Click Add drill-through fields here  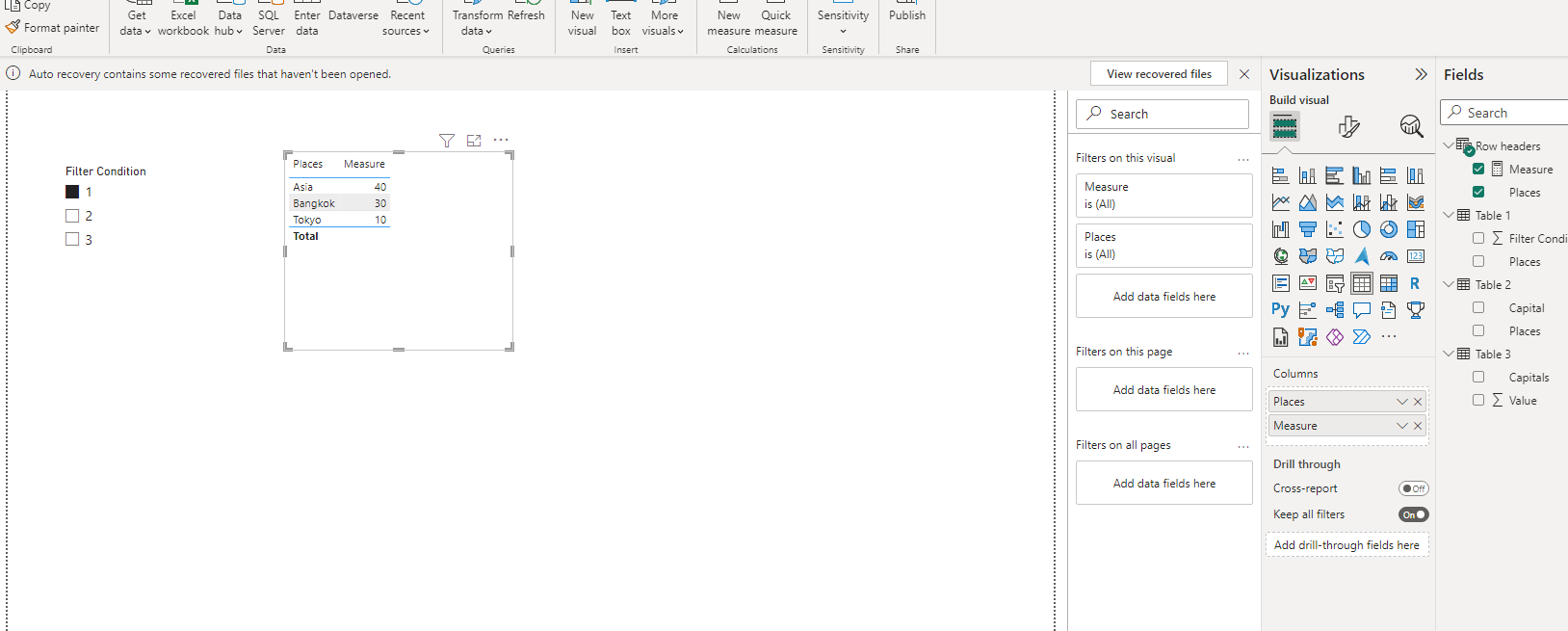(x=1346, y=545)
